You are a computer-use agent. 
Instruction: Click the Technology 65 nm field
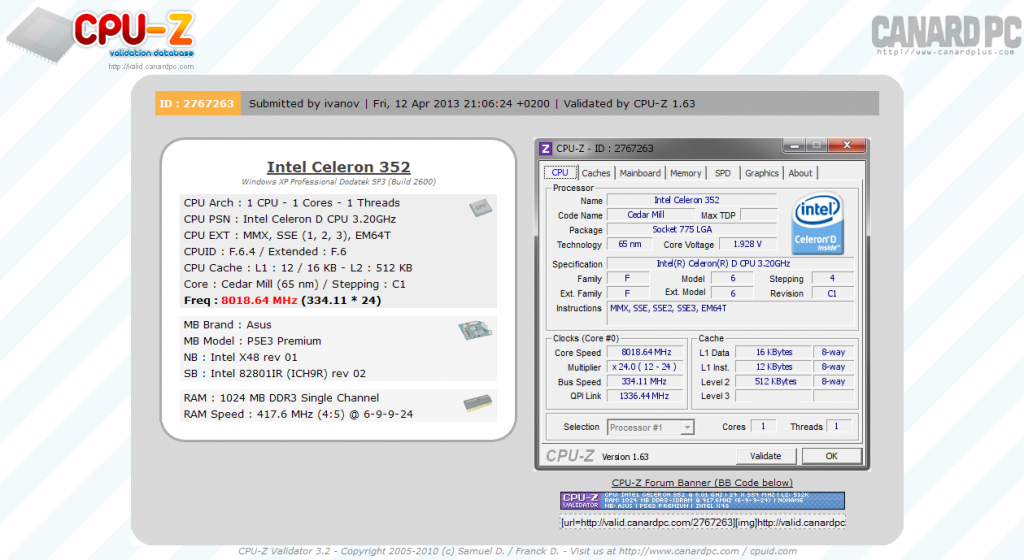point(630,244)
